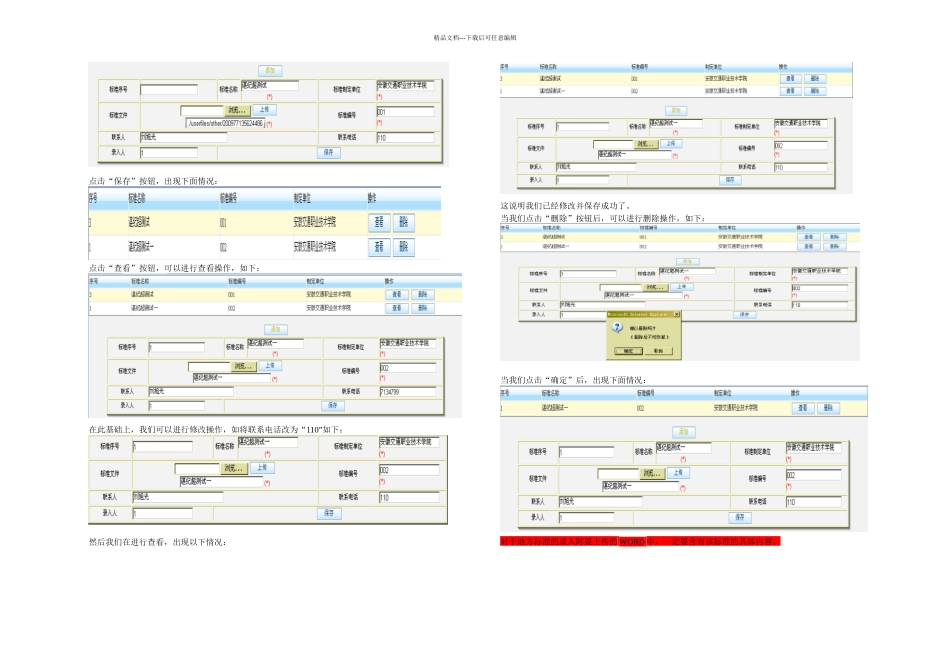Screen dimensions: 950x672
Task: Click the 联系人 field under the 改为“110” caption
Action: pos(178,497)
